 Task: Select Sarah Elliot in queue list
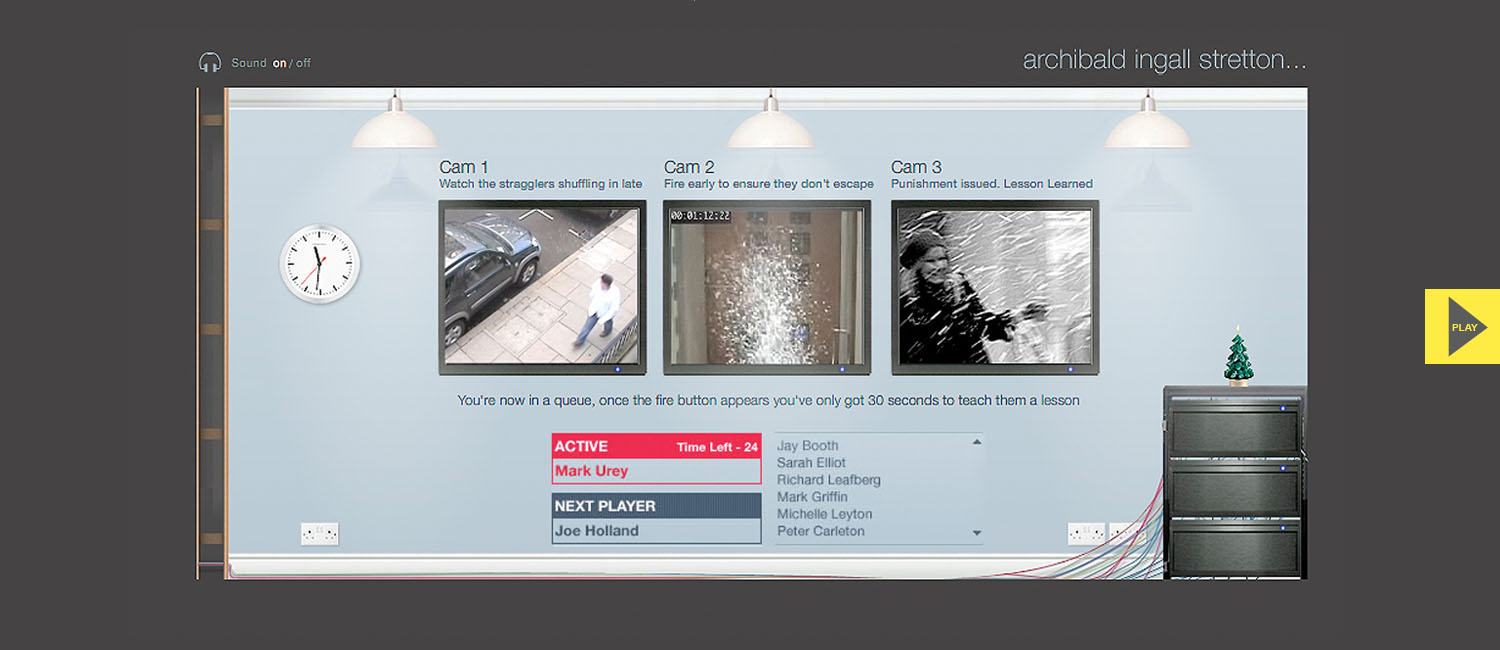tap(811, 463)
